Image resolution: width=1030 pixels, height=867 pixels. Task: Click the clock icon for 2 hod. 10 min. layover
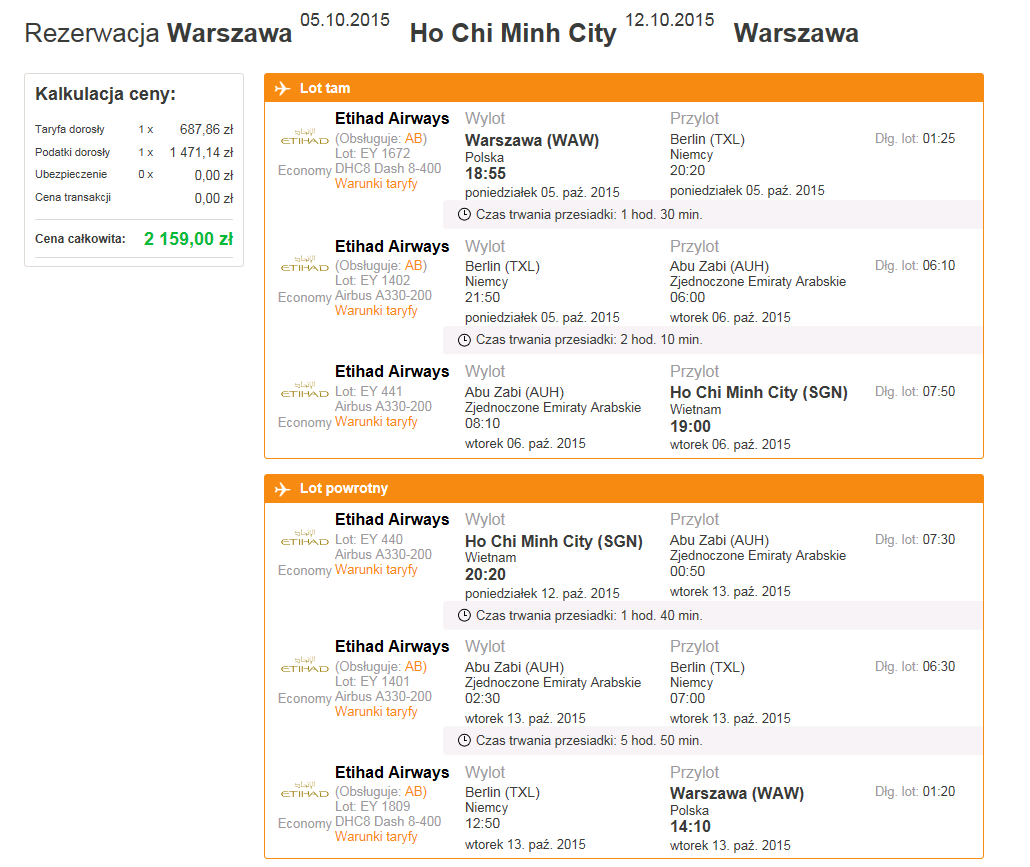pyautogui.click(x=464, y=340)
